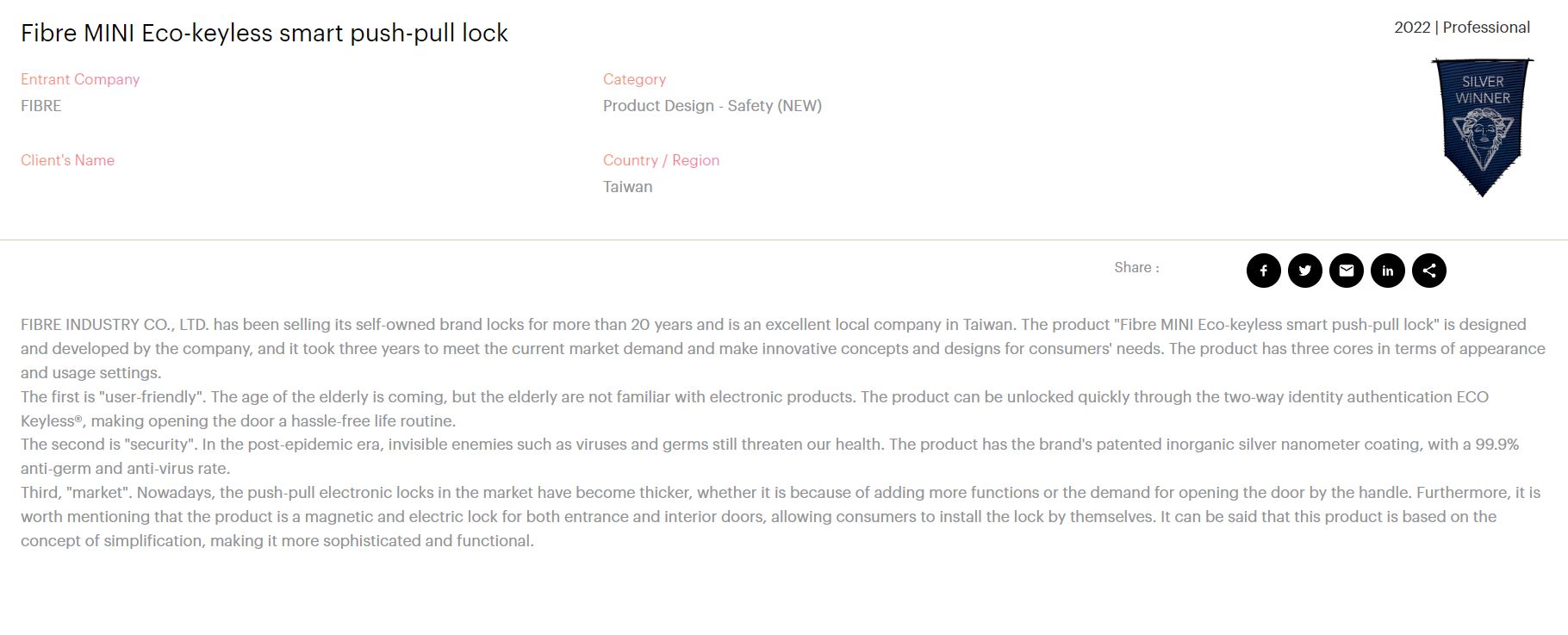
Task: Click the paragraph about user-friendly core
Action: [755, 409]
